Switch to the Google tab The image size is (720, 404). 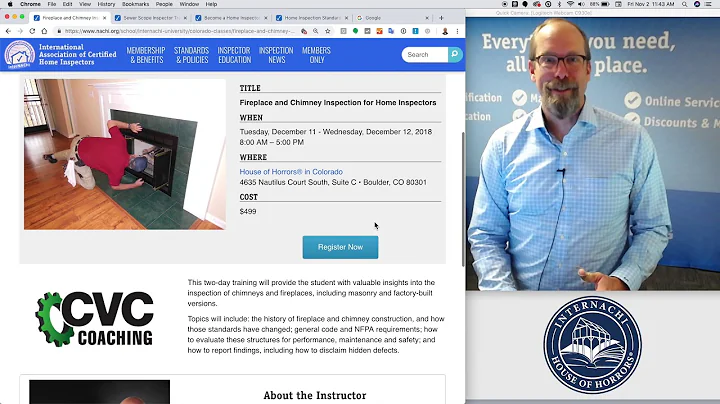tap(393, 18)
